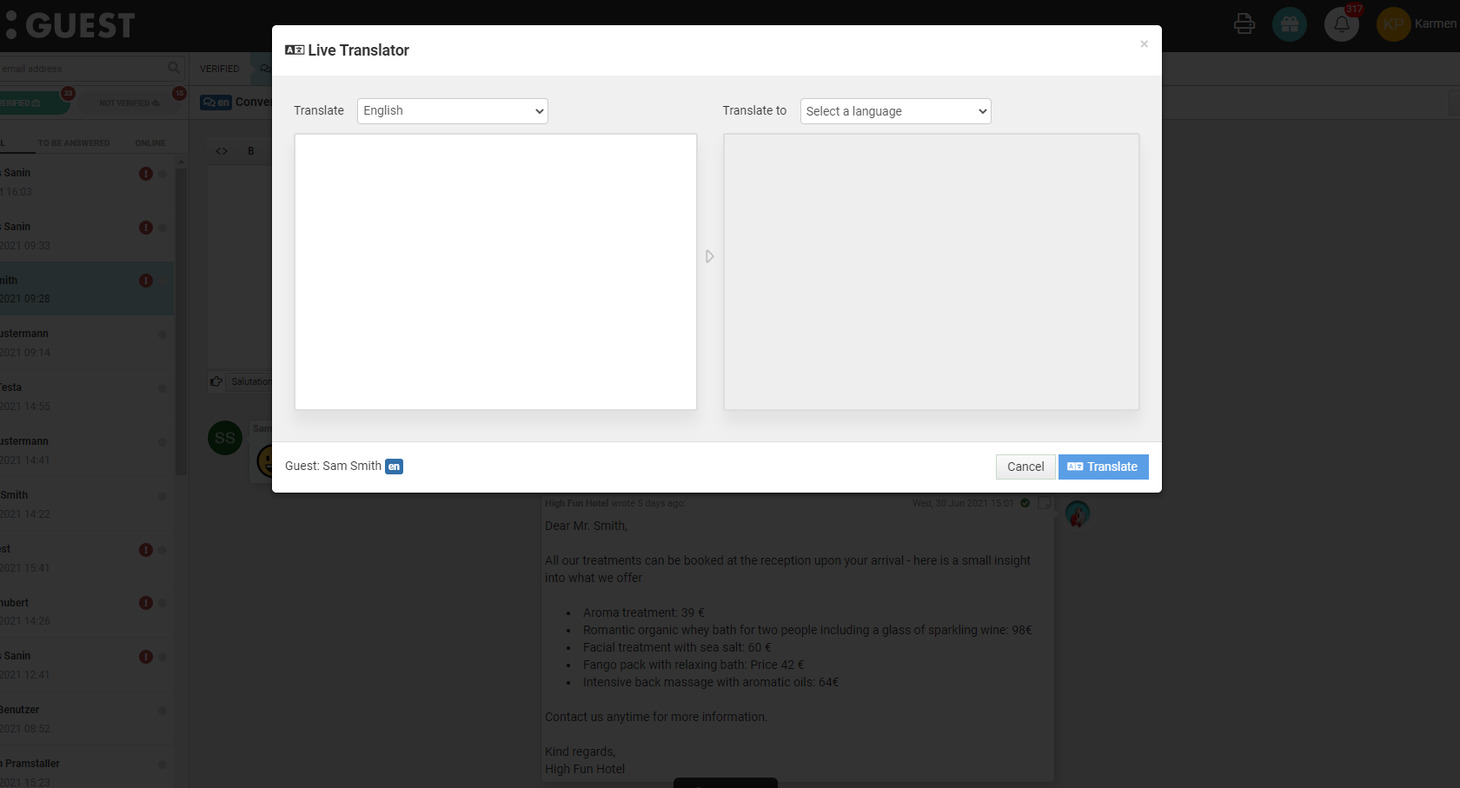
Task: Click the guest list scrollbar
Action: (x=181, y=320)
